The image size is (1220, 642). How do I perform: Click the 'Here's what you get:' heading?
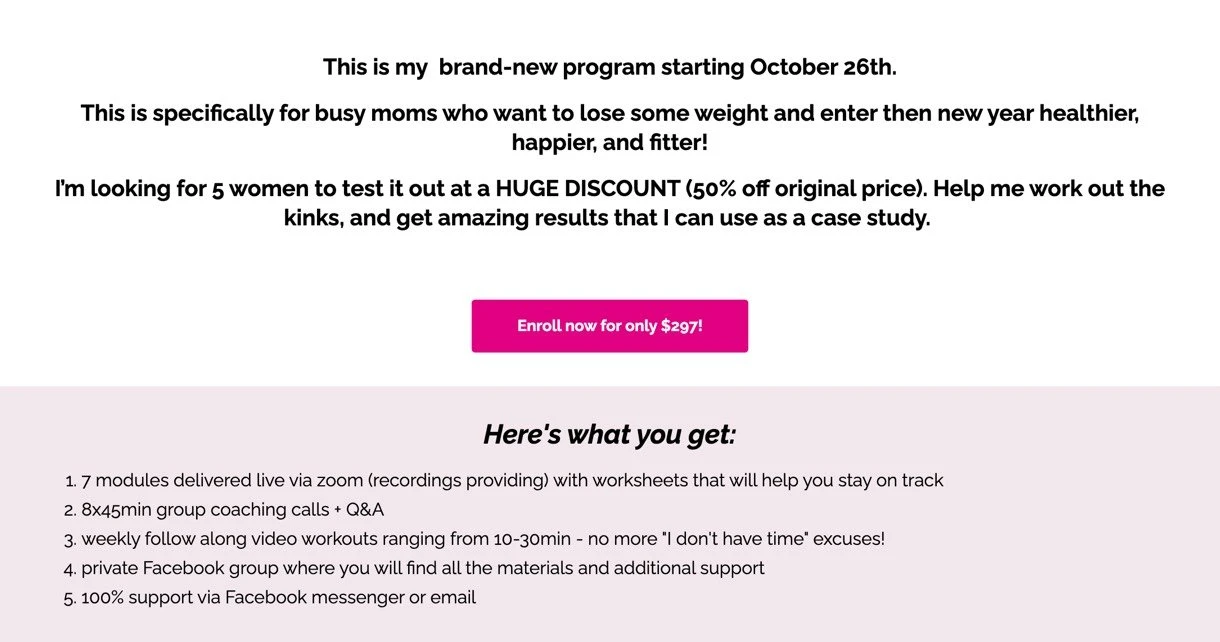point(609,435)
